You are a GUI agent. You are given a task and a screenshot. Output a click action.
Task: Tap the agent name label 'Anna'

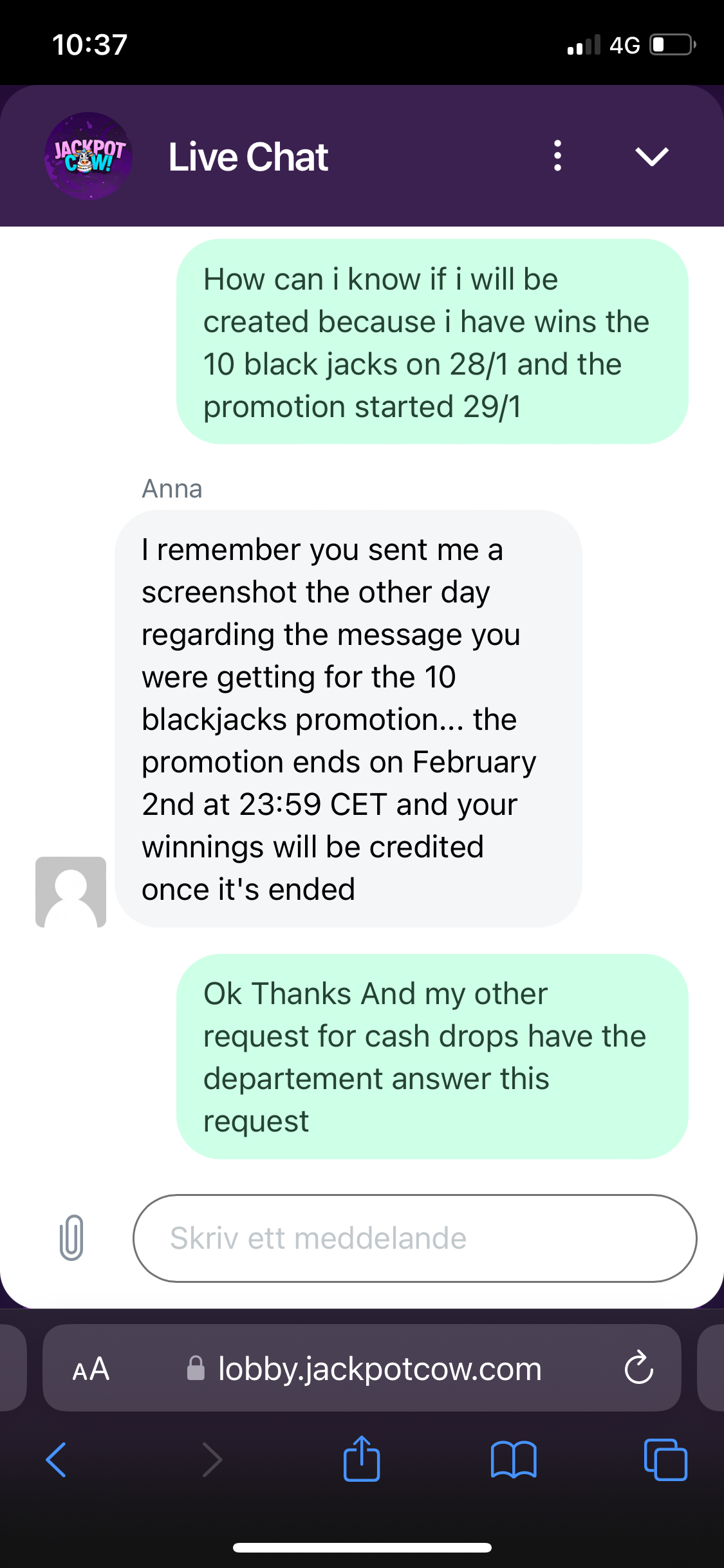click(x=172, y=489)
